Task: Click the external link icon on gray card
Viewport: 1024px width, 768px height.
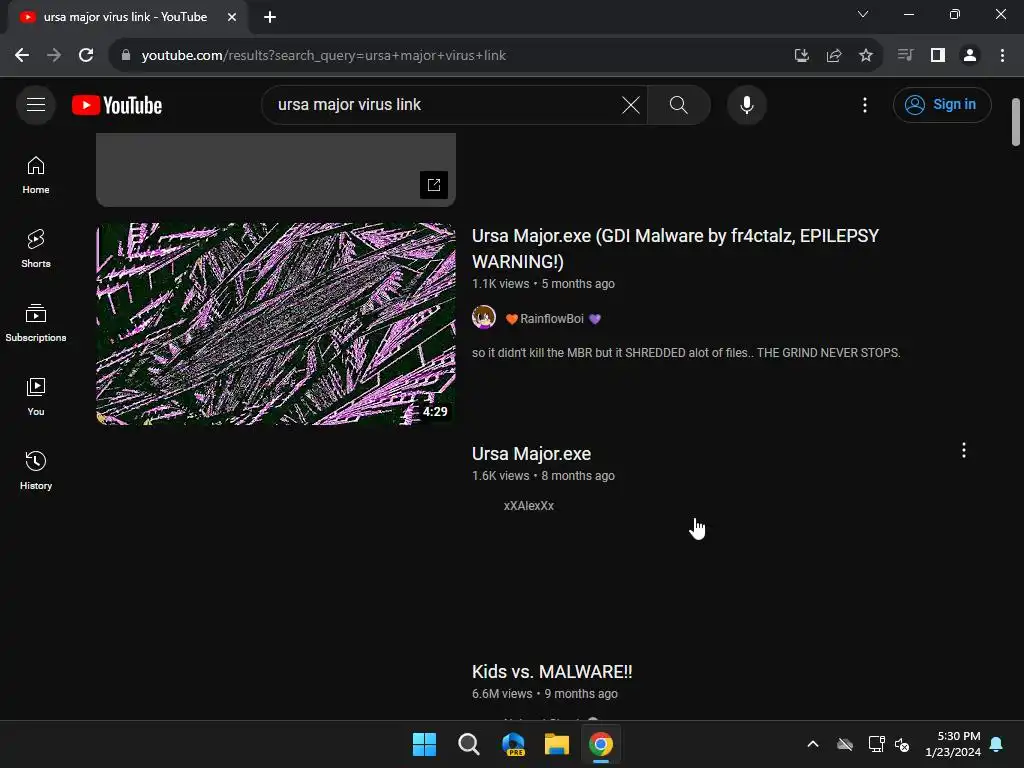Action: tap(434, 185)
